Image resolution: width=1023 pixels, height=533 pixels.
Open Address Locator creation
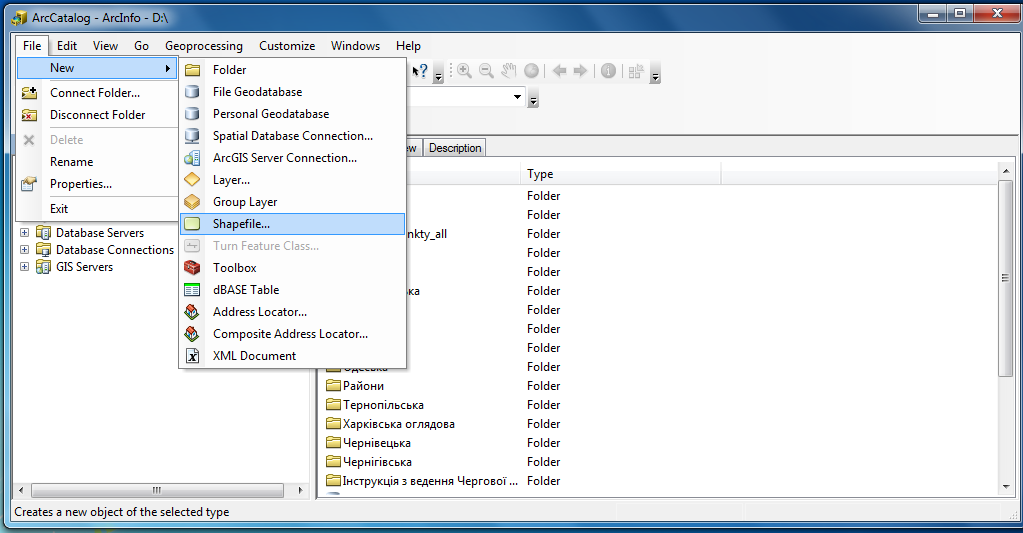click(292, 312)
